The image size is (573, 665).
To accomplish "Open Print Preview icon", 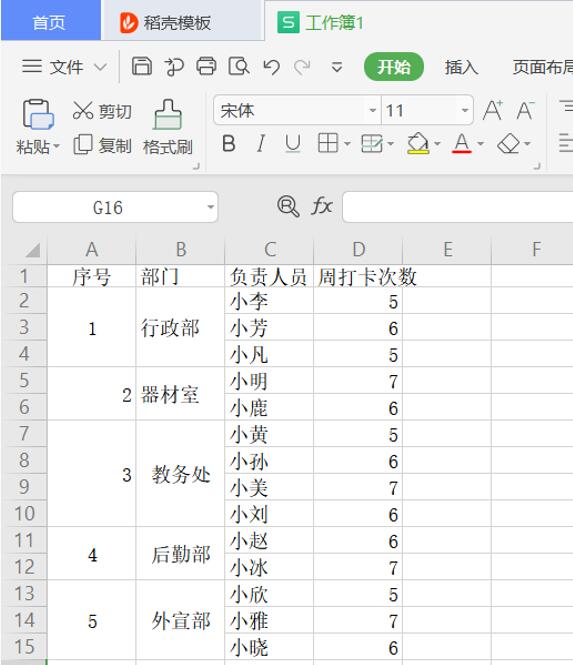I will [239, 66].
